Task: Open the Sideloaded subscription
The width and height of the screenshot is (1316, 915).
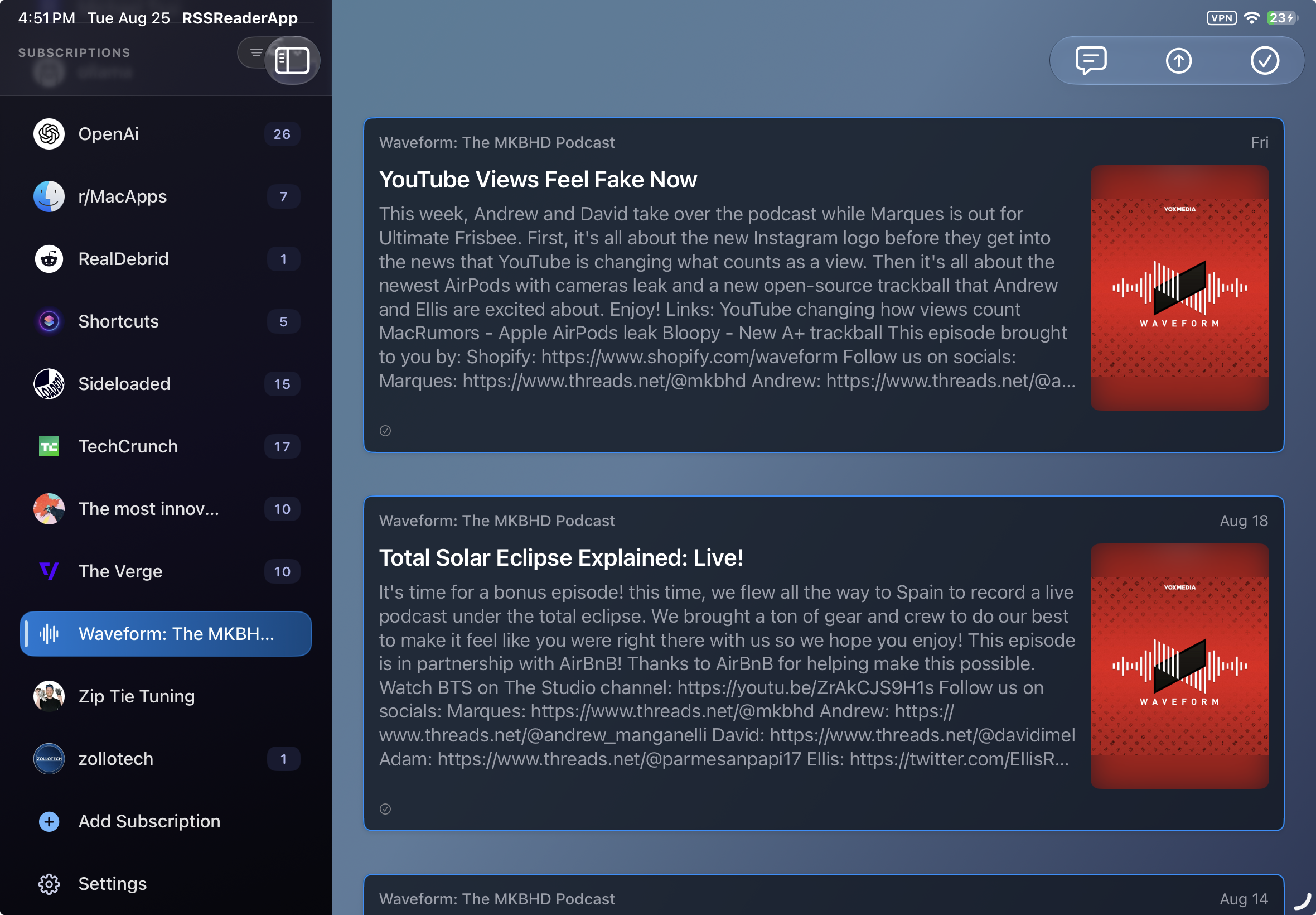Action: click(x=166, y=384)
